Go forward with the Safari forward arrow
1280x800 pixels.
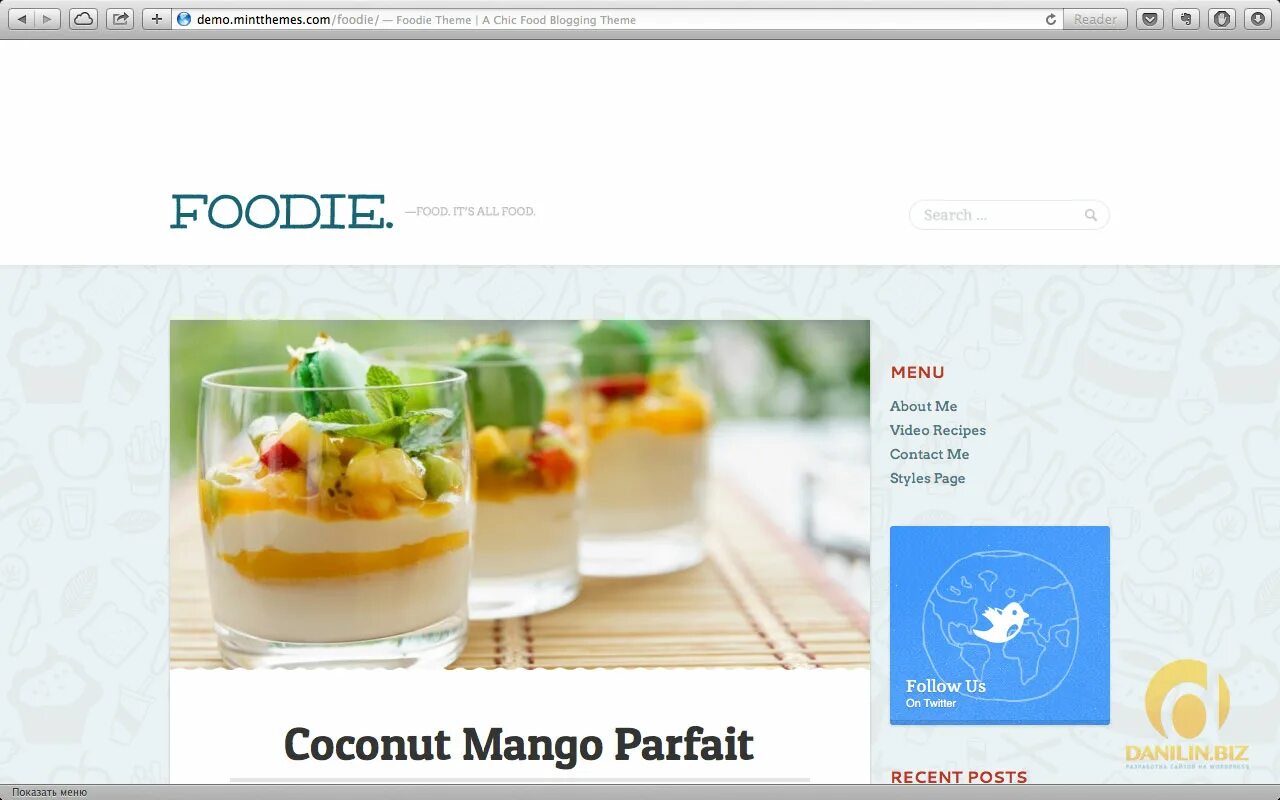48,19
